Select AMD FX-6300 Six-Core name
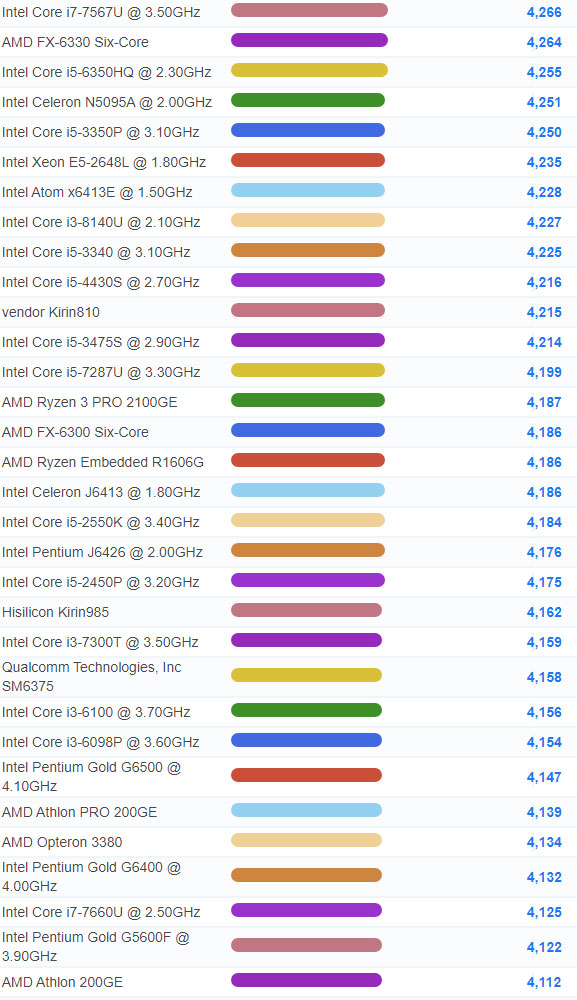Image resolution: width=577 pixels, height=1000 pixels. point(75,432)
